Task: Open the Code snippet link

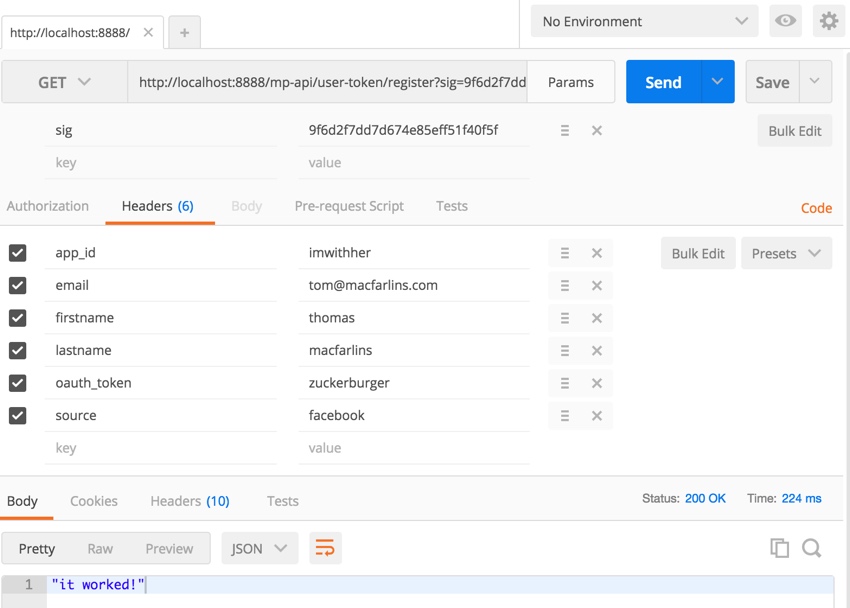Action: pyautogui.click(x=816, y=208)
